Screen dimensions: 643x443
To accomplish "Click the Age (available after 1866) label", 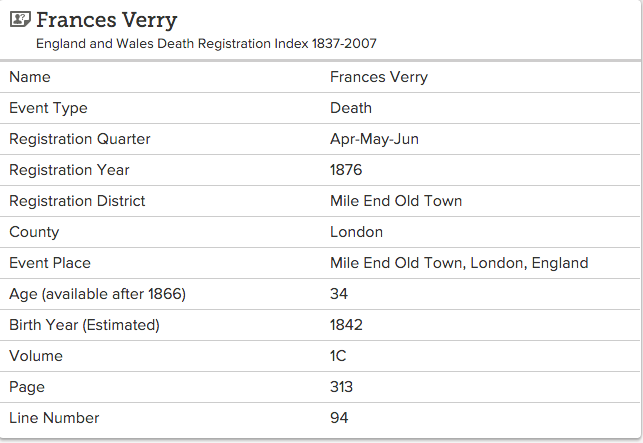I will pyautogui.click(x=97, y=294).
